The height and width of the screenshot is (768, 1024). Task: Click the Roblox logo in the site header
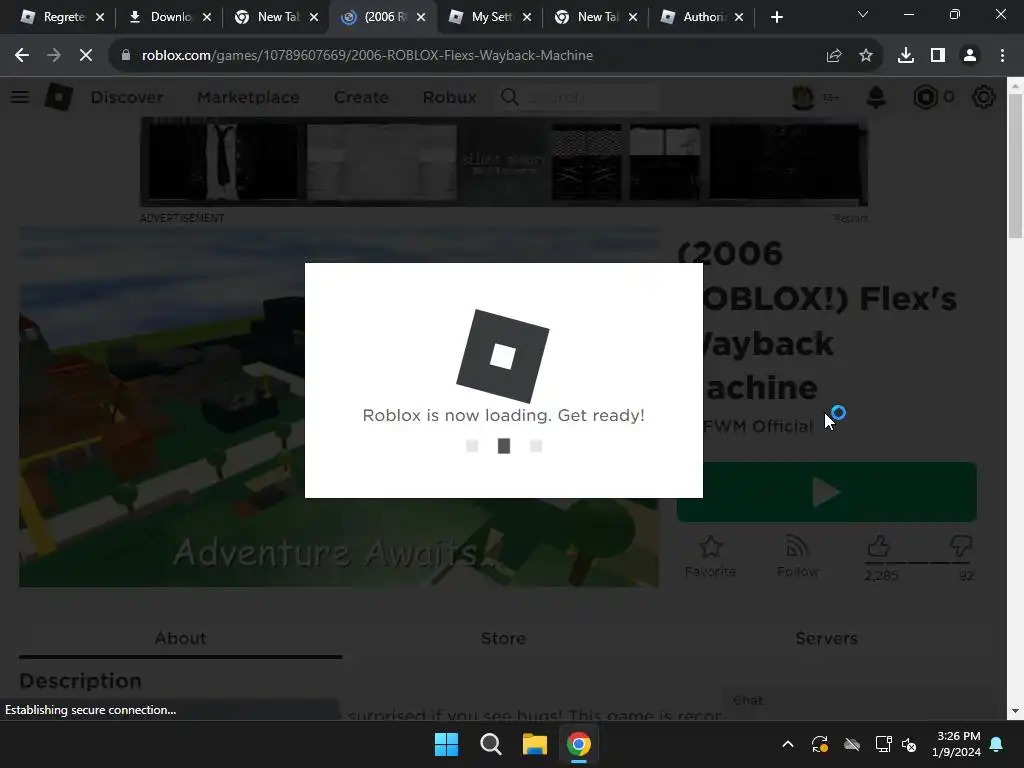(59, 97)
